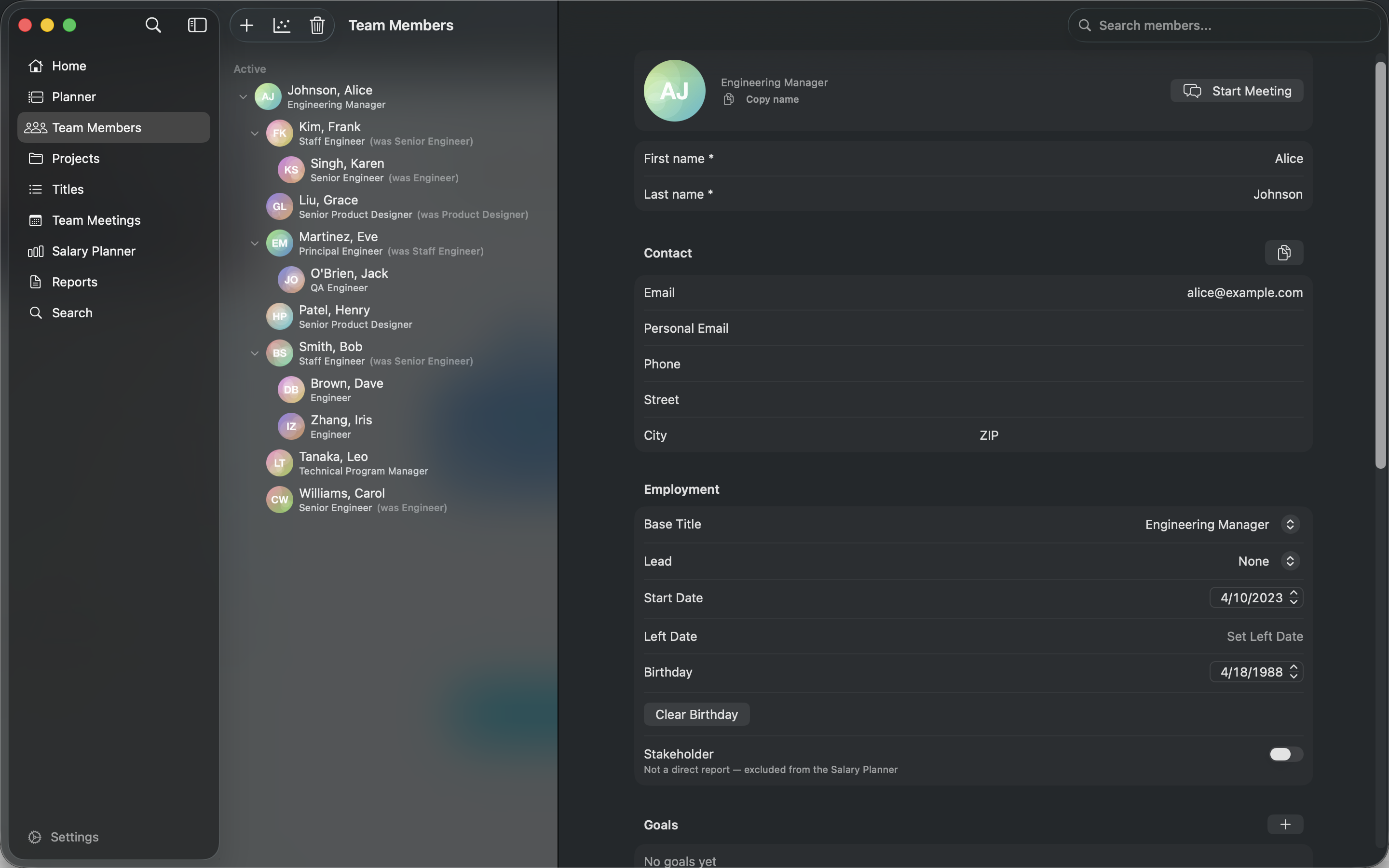The width and height of the screenshot is (1389, 868).
Task: Select Liu, Grace's GL avatar
Action: [x=280, y=207]
